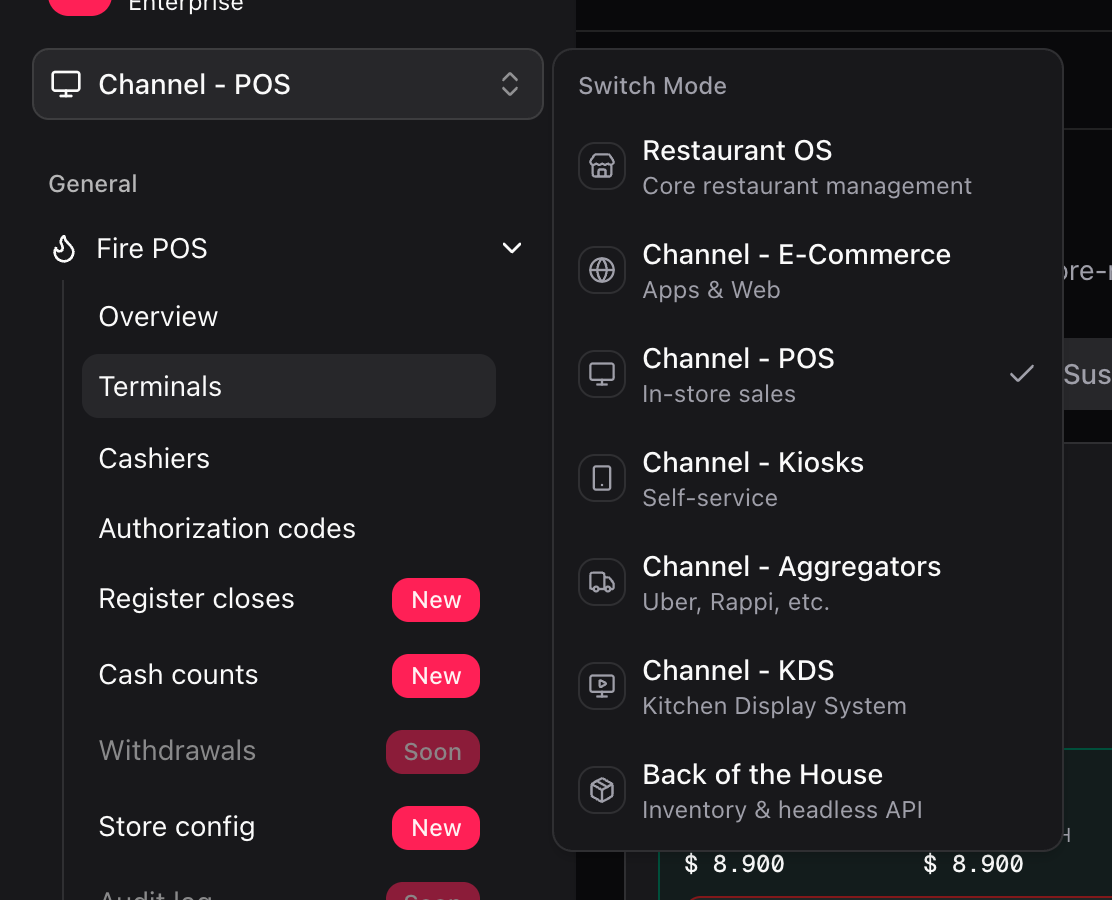Switch to Channel - Kiosks mode
Image resolution: width=1112 pixels, height=900 pixels.
808,479
